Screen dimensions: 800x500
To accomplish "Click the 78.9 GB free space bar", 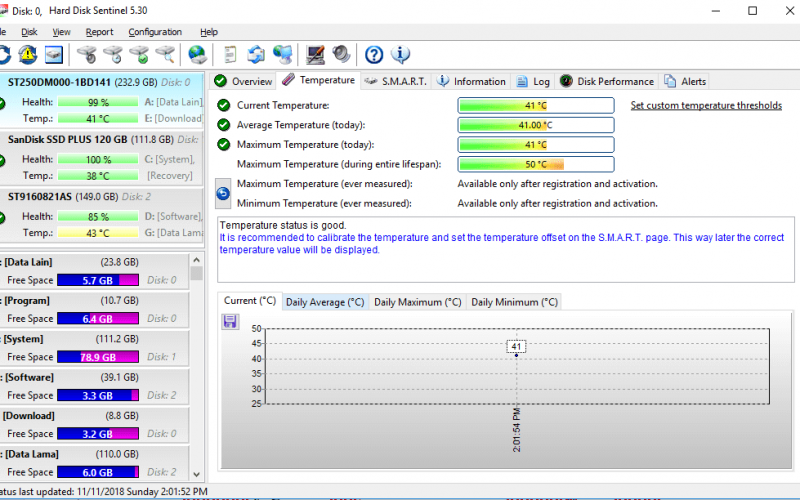I will tap(98, 357).
